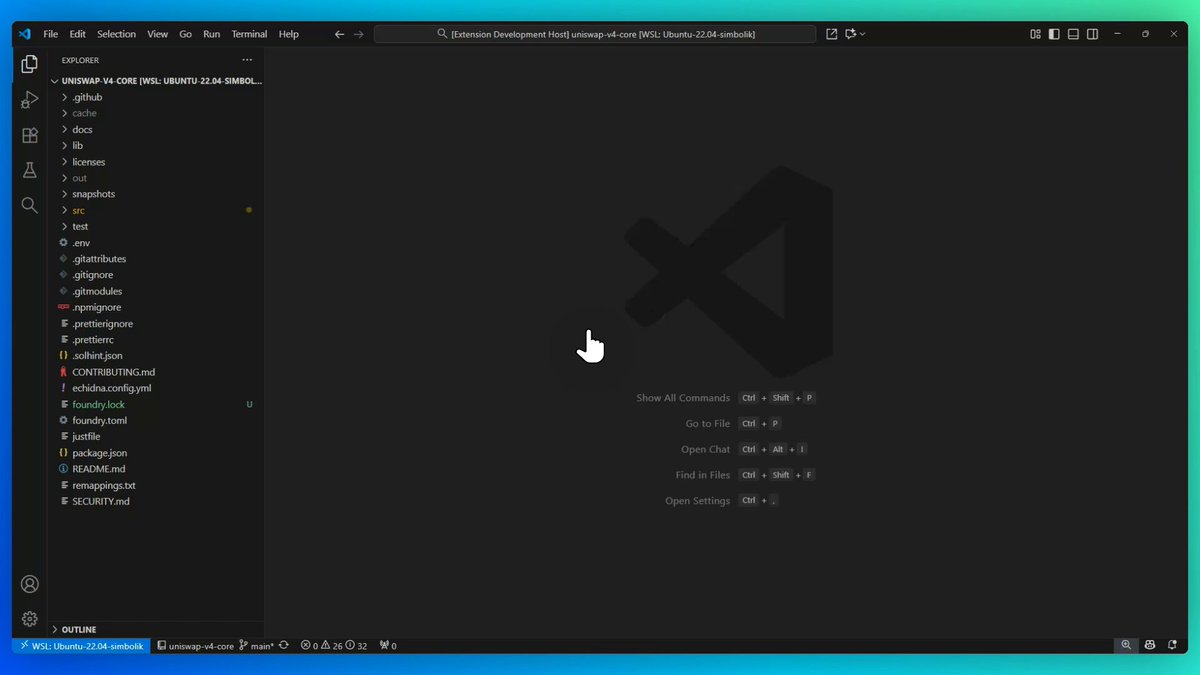Expand the OUTLINE section
The height and width of the screenshot is (675, 1200).
pos(78,629)
